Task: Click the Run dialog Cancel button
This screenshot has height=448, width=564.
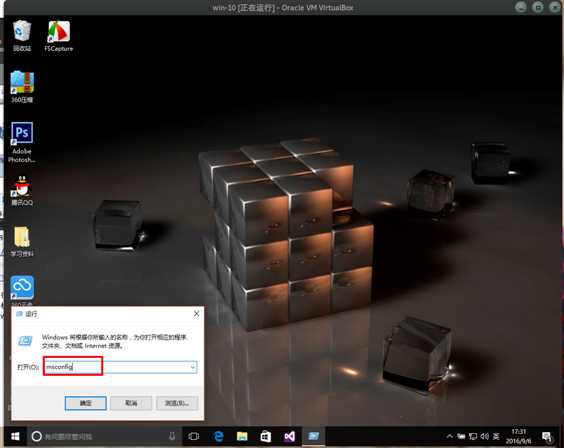Action: 131,403
